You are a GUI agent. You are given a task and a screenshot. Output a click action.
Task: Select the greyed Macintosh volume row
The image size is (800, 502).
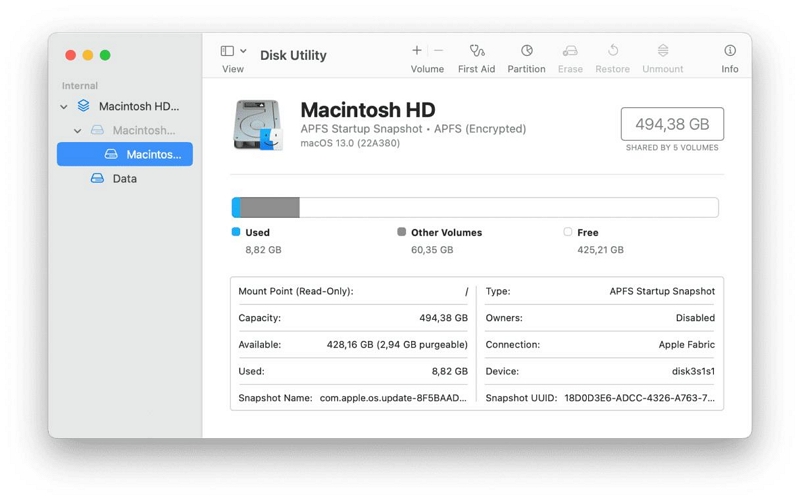[124, 130]
